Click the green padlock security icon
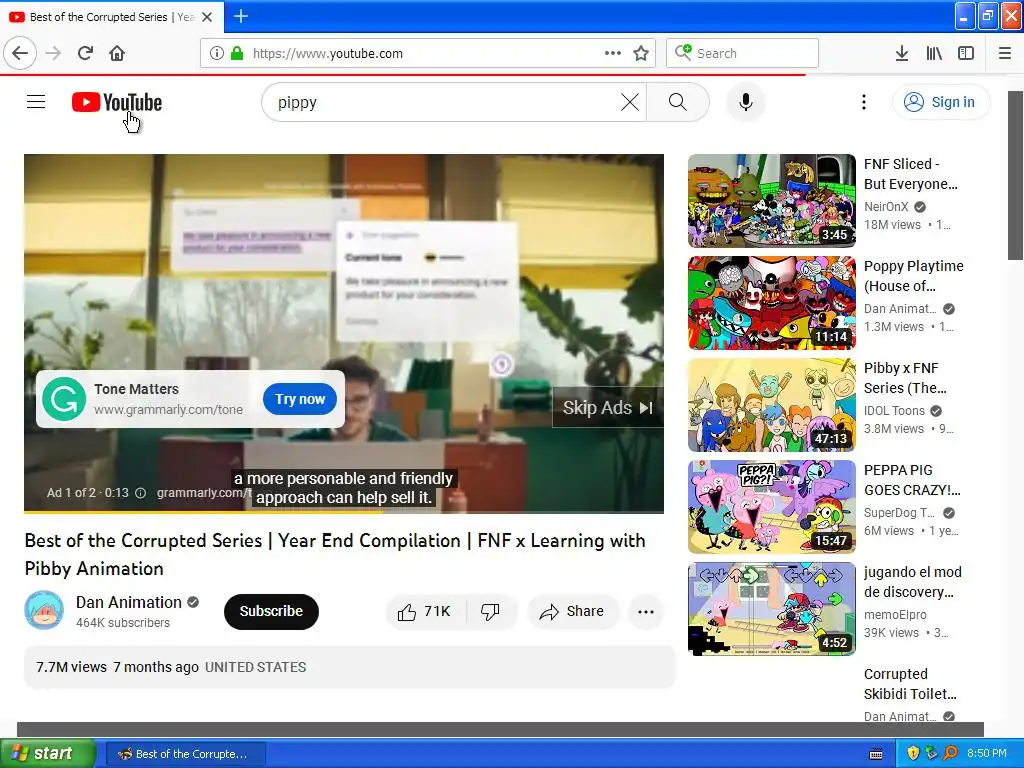1024x768 pixels. point(237,53)
